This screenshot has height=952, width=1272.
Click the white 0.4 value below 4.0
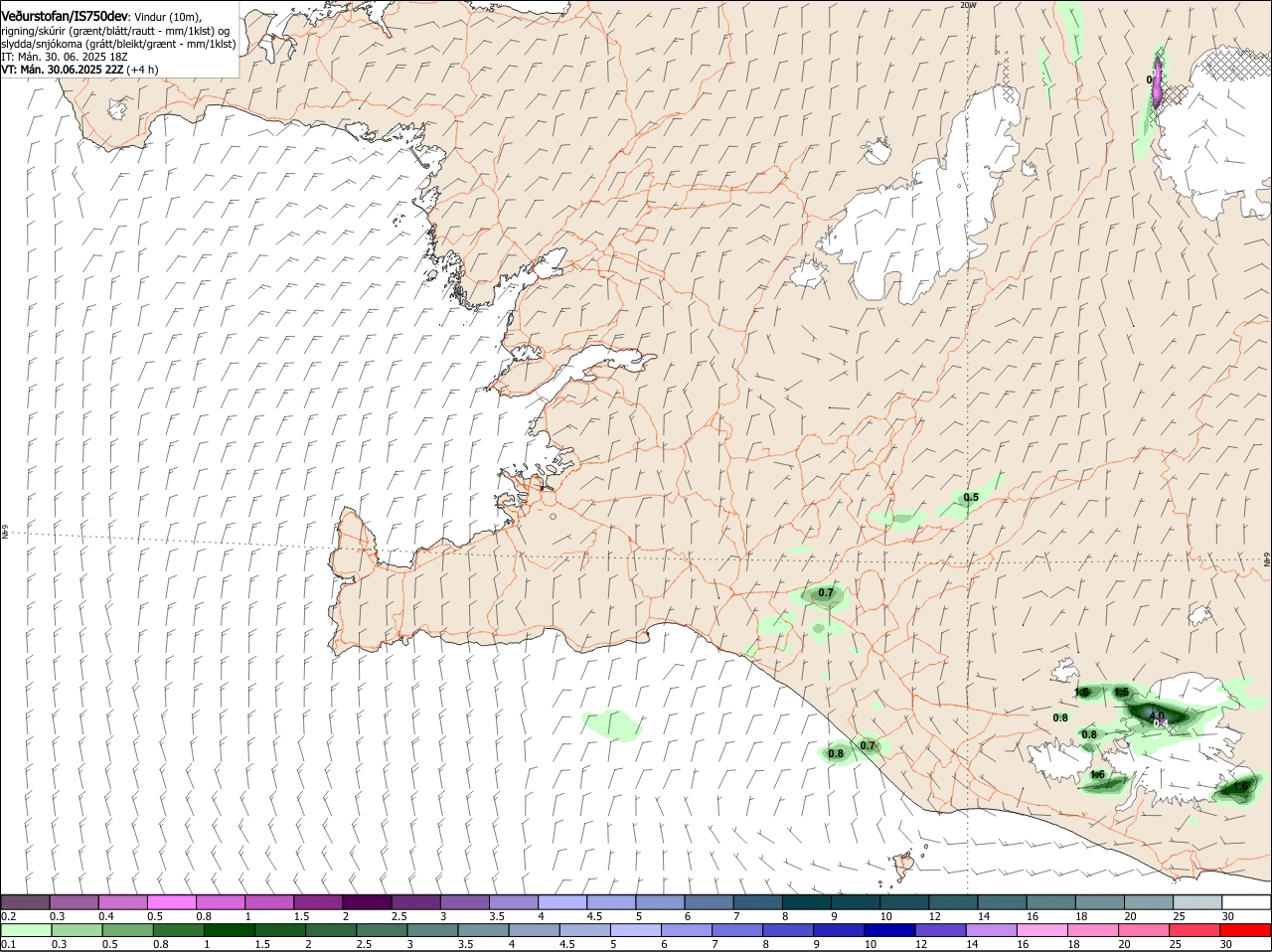tap(1159, 722)
